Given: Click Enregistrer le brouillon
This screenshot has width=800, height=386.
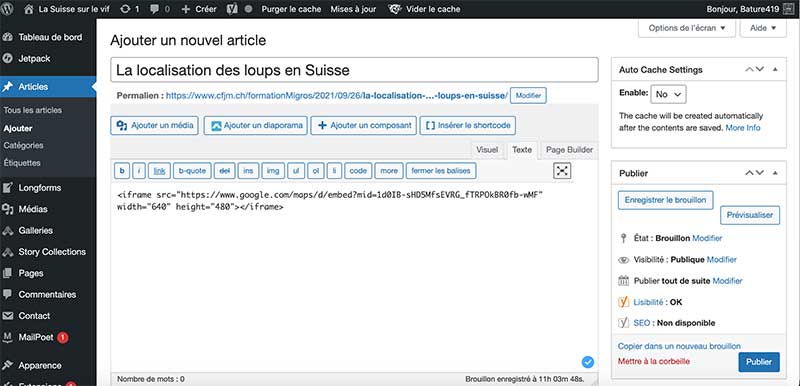Looking at the screenshot, I should click(x=665, y=200).
